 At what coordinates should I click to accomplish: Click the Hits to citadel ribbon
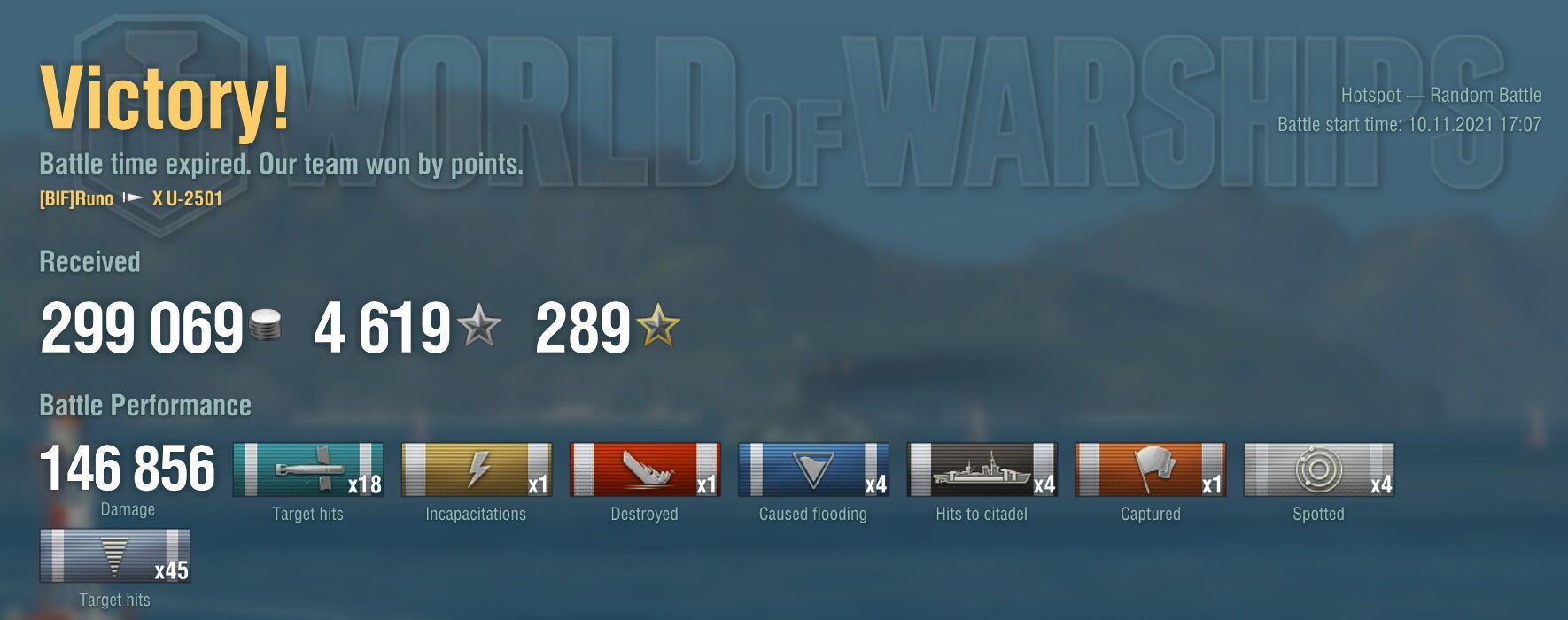click(982, 469)
